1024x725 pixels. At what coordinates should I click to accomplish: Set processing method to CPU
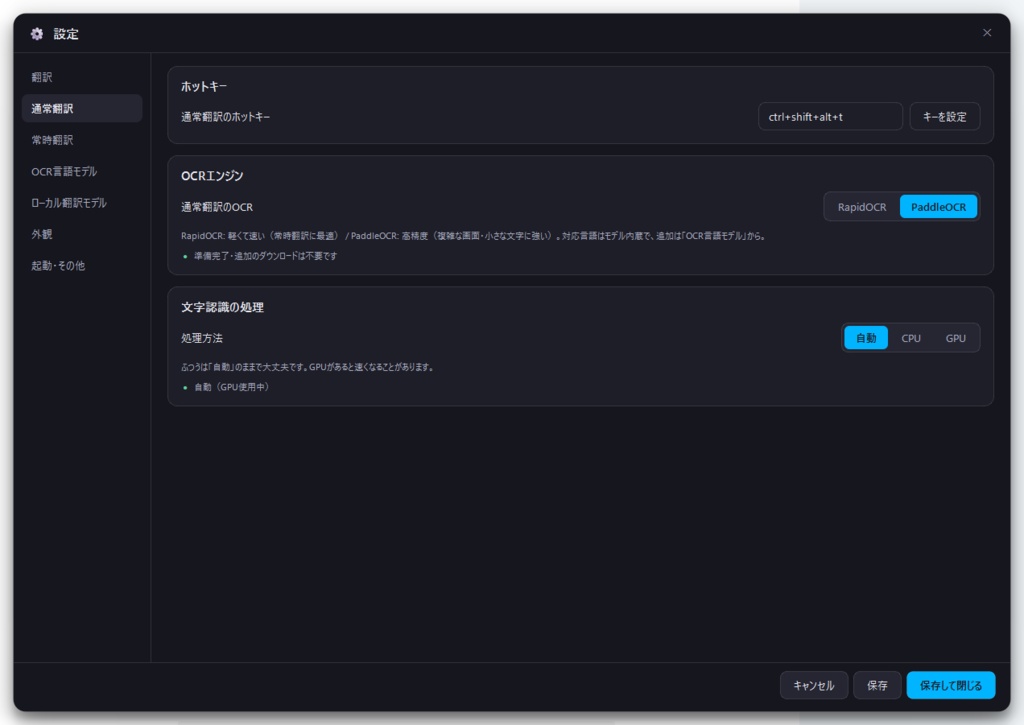[x=911, y=338]
